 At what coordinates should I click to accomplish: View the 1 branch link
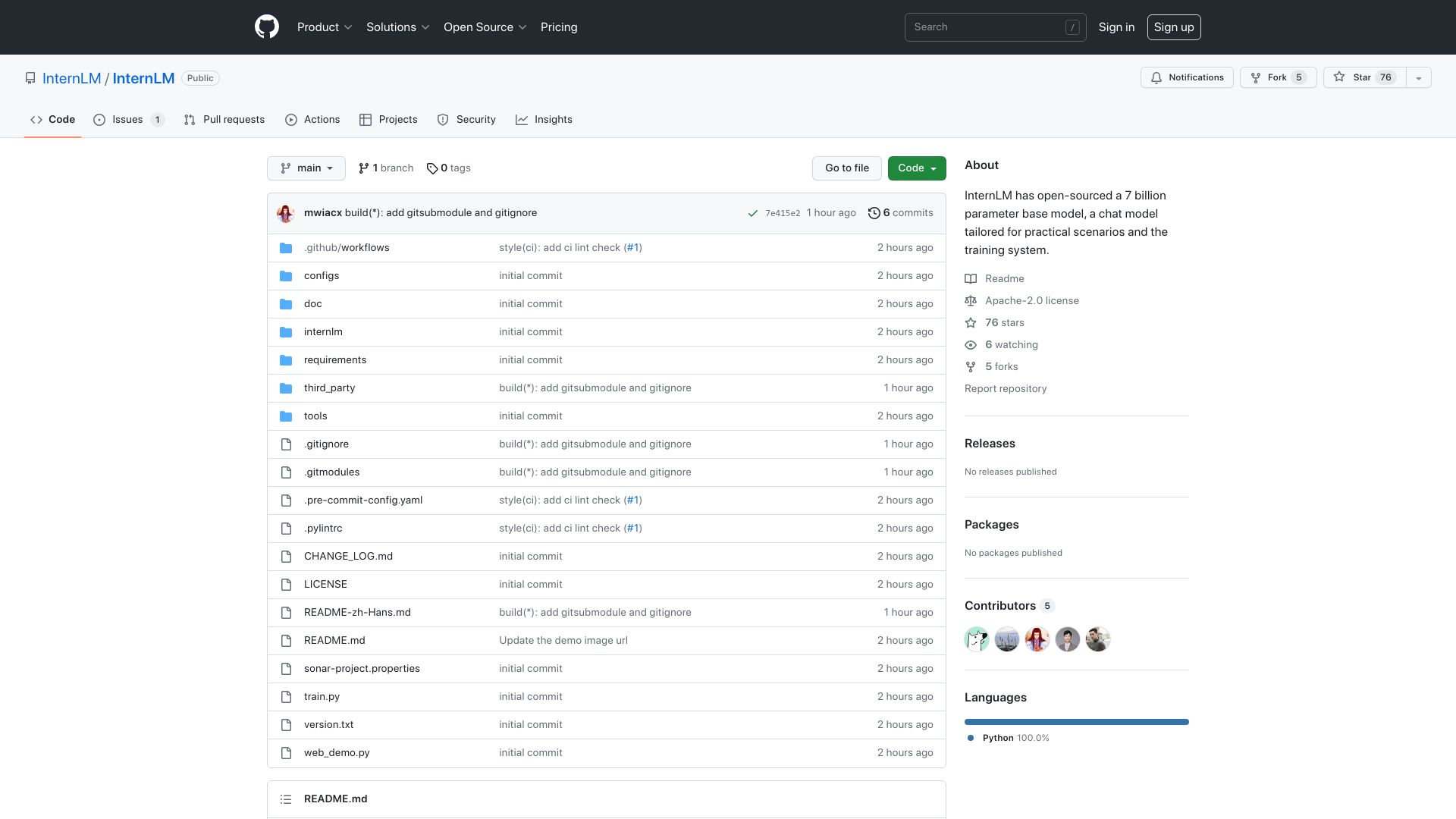tap(386, 168)
